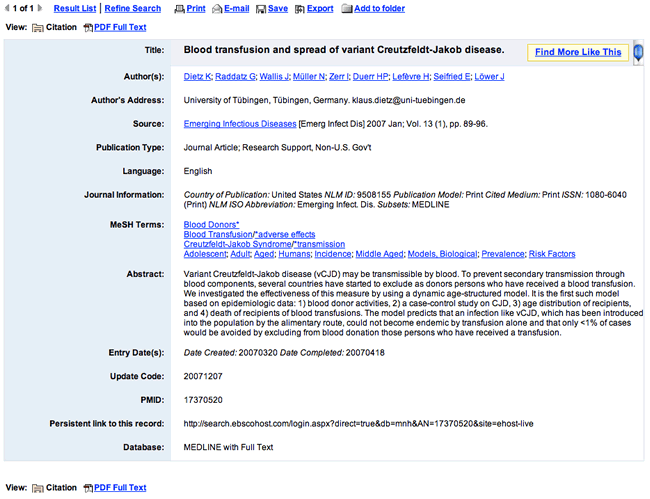The height and width of the screenshot is (499, 650).
Task: Open author Raddatz G link
Action: pyautogui.click(x=235, y=77)
